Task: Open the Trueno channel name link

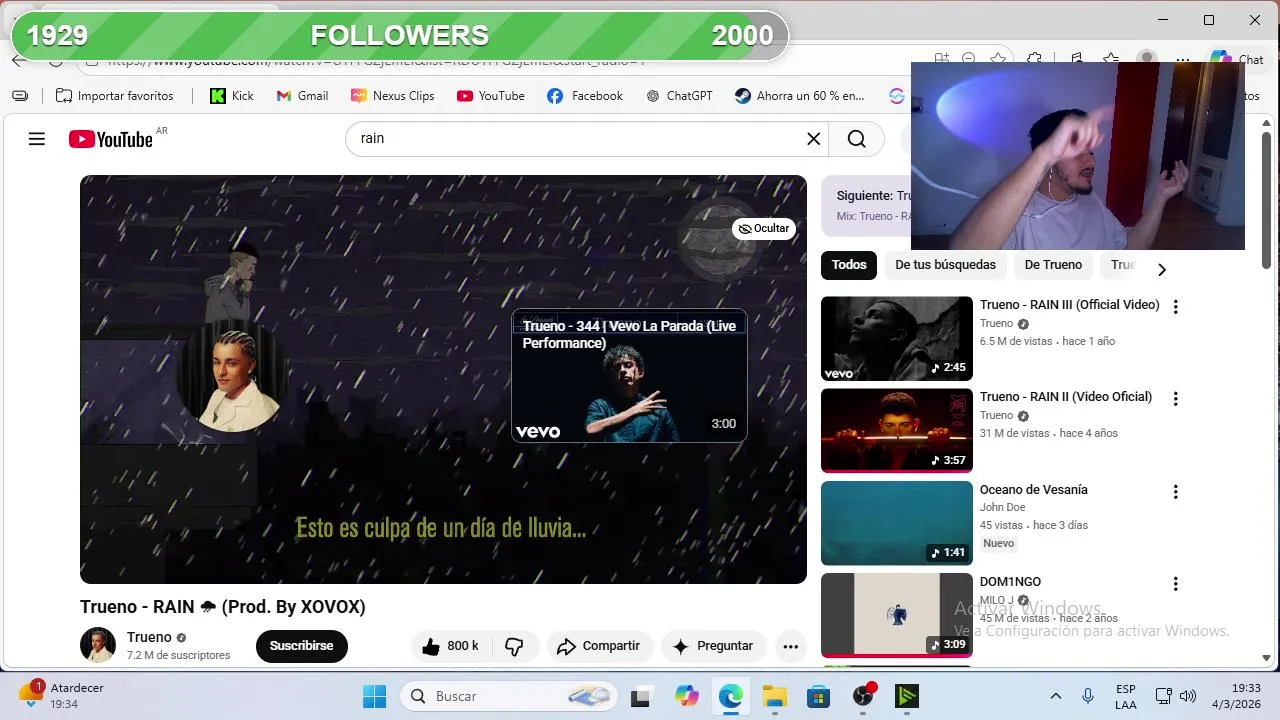Action: coord(149,637)
